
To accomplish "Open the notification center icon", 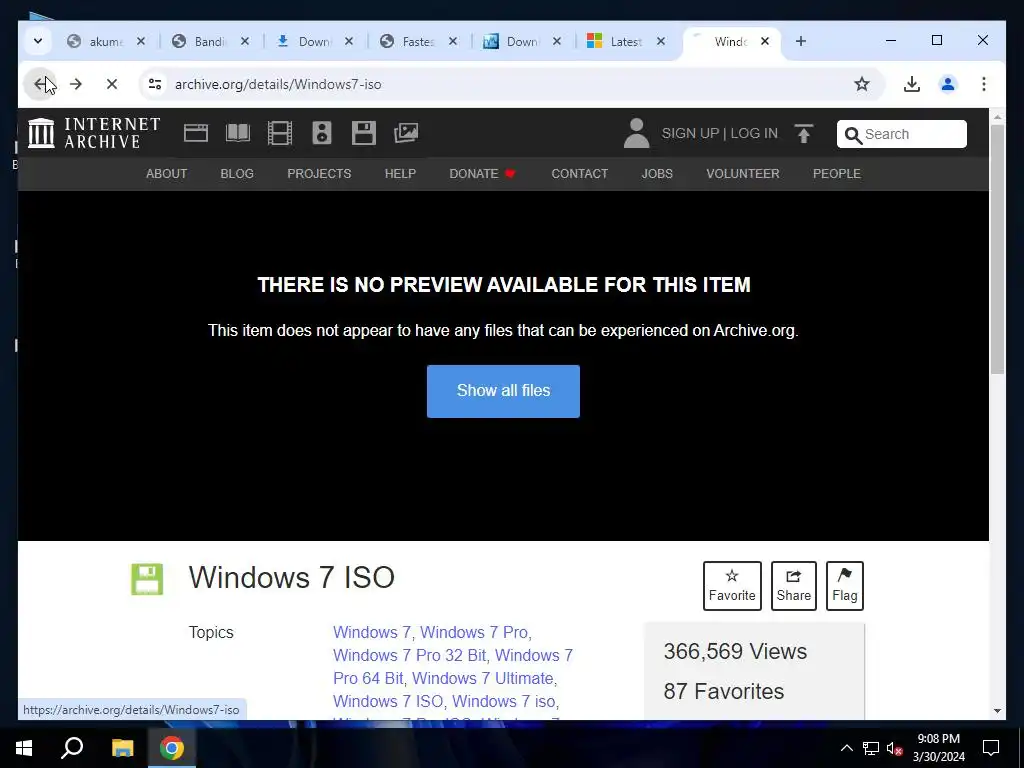I will pyautogui.click(x=991, y=748).
